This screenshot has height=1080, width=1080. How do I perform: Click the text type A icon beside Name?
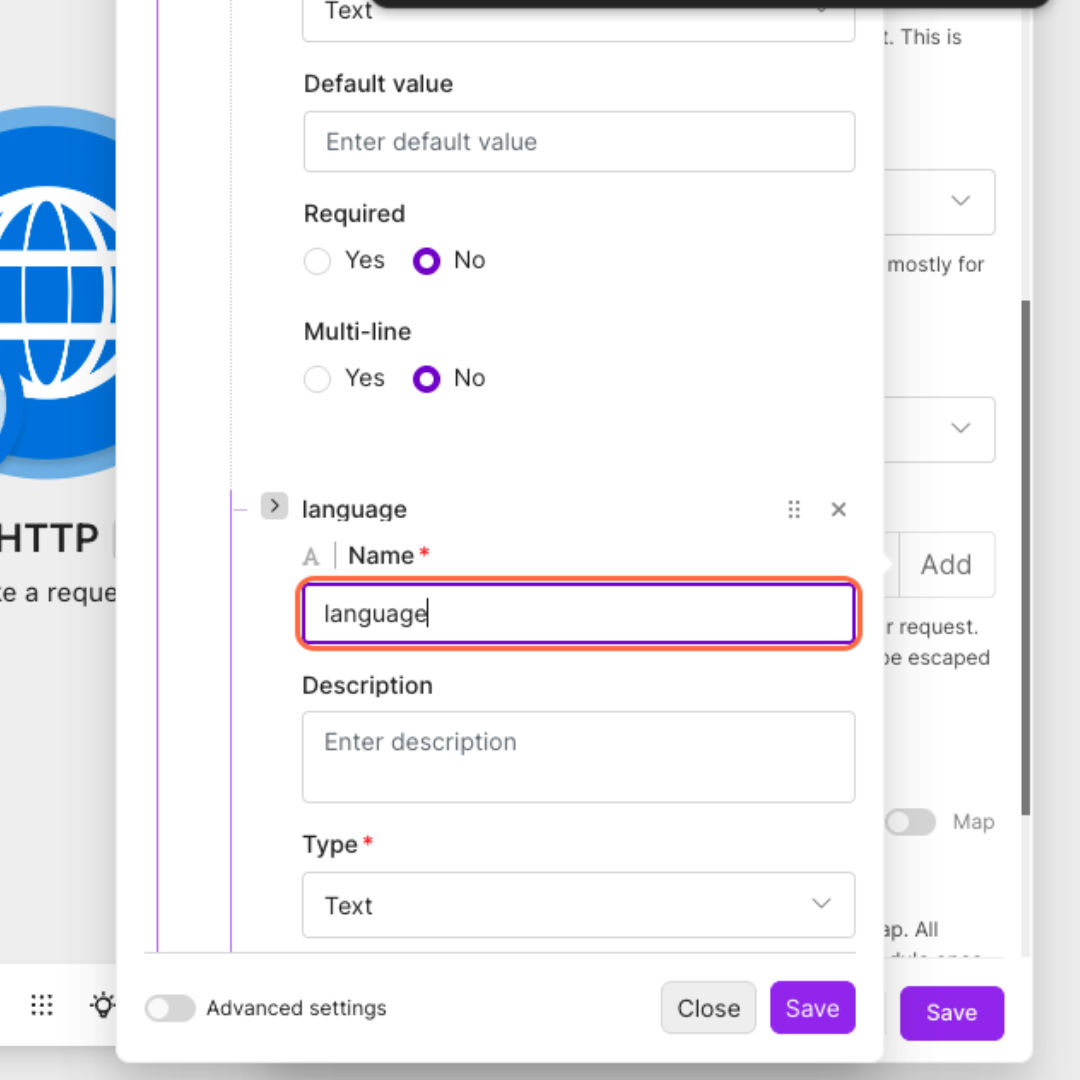click(x=311, y=556)
